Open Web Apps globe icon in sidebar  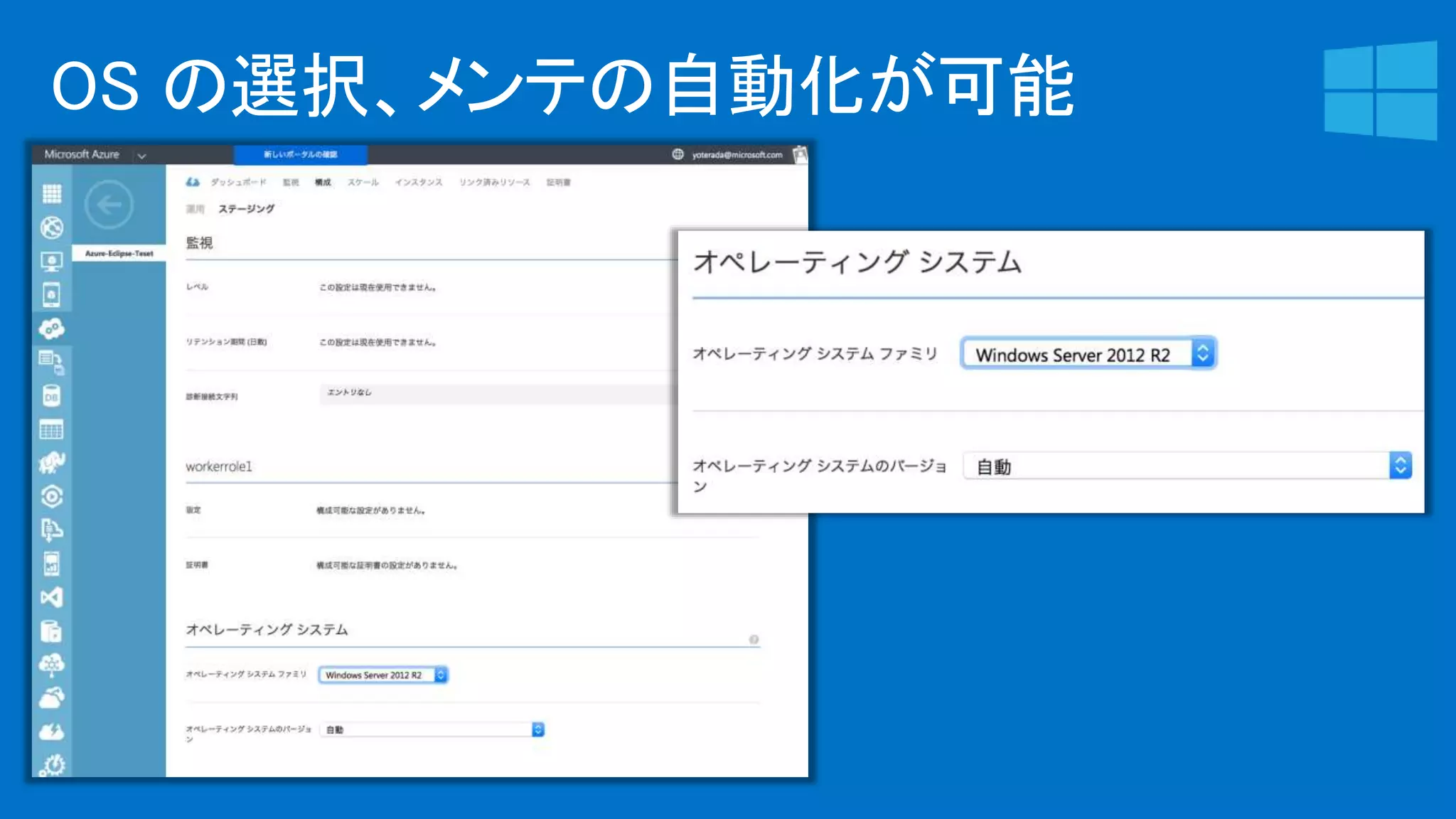click(52, 227)
